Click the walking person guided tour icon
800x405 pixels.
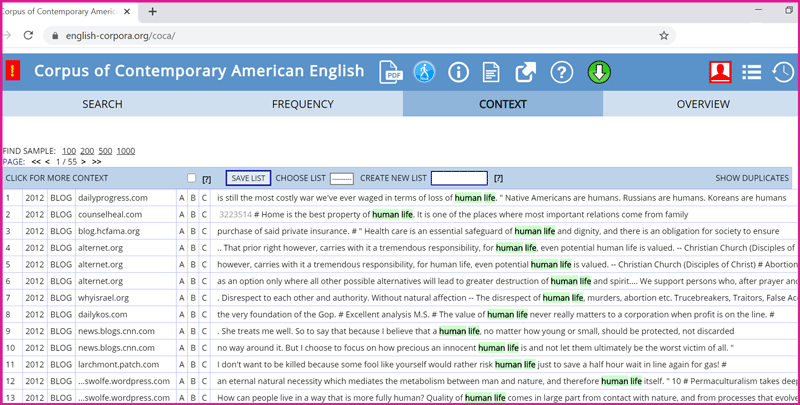pos(425,72)
